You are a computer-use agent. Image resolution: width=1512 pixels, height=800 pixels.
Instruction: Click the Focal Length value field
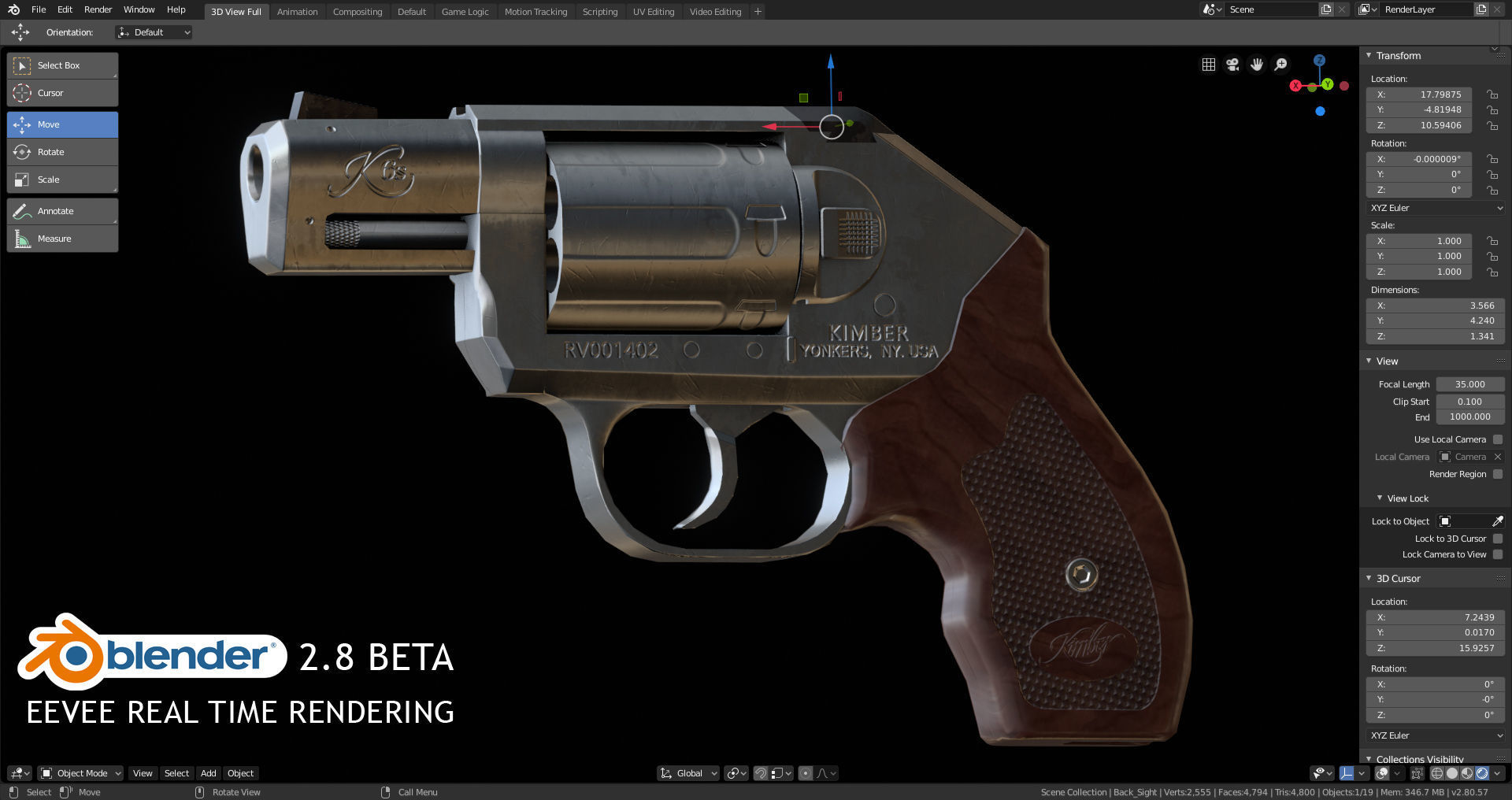pyautogui.click(x=1470, y=384)
